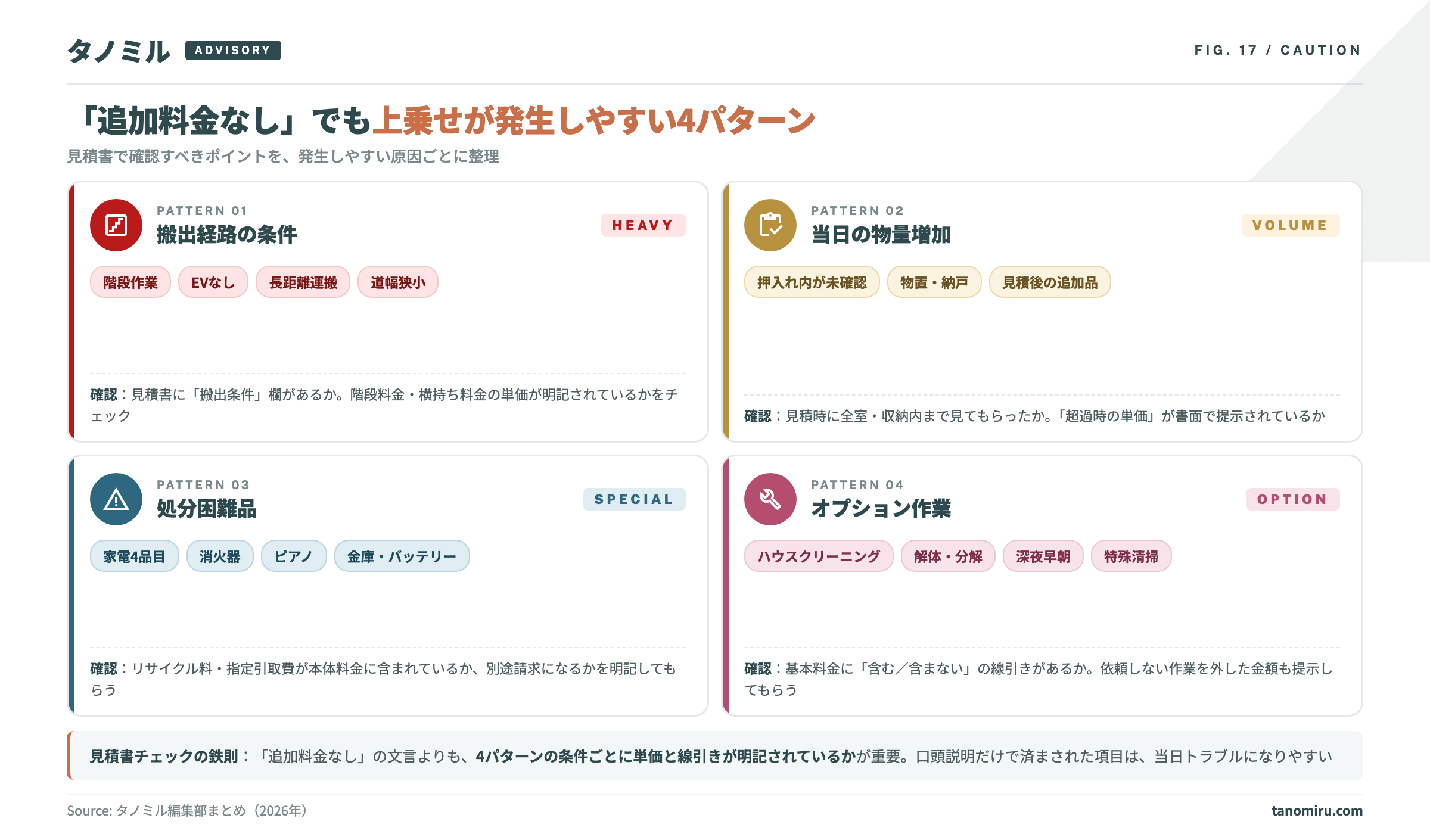Image resolution: width=1430 pixels, height=840 pixels.
Task: Click the EVなし tag chip
Action: tap(213, 282)
